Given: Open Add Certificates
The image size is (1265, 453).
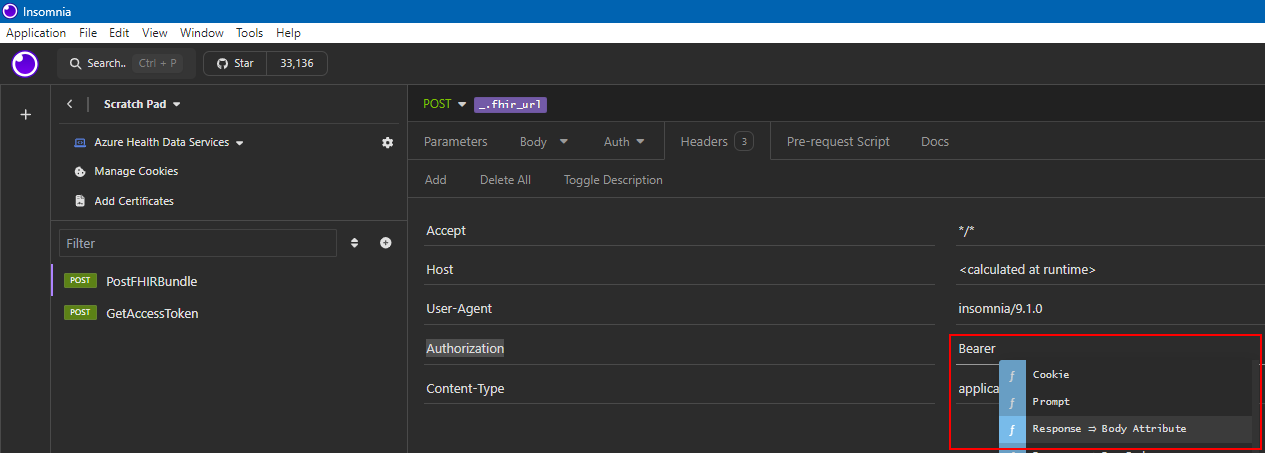Looking at the screenshot, I should click(x=134, y=201).
